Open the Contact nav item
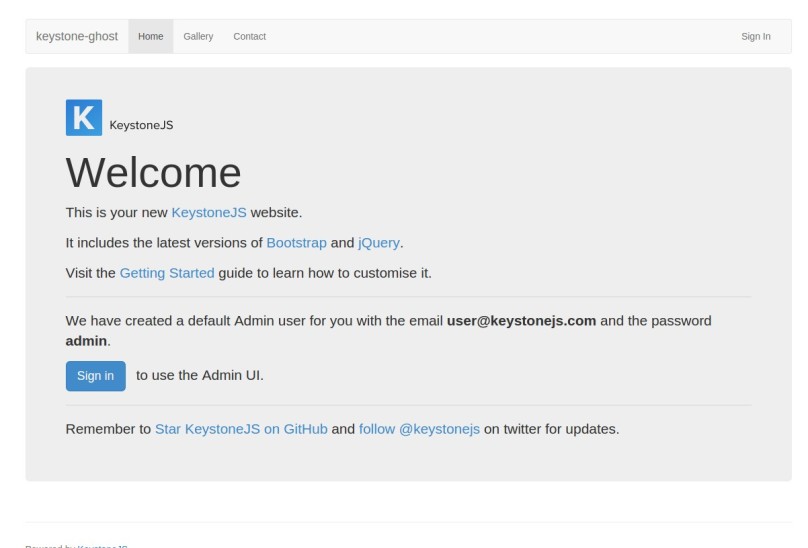The image size is (808, 548). [x=249, y=37]
